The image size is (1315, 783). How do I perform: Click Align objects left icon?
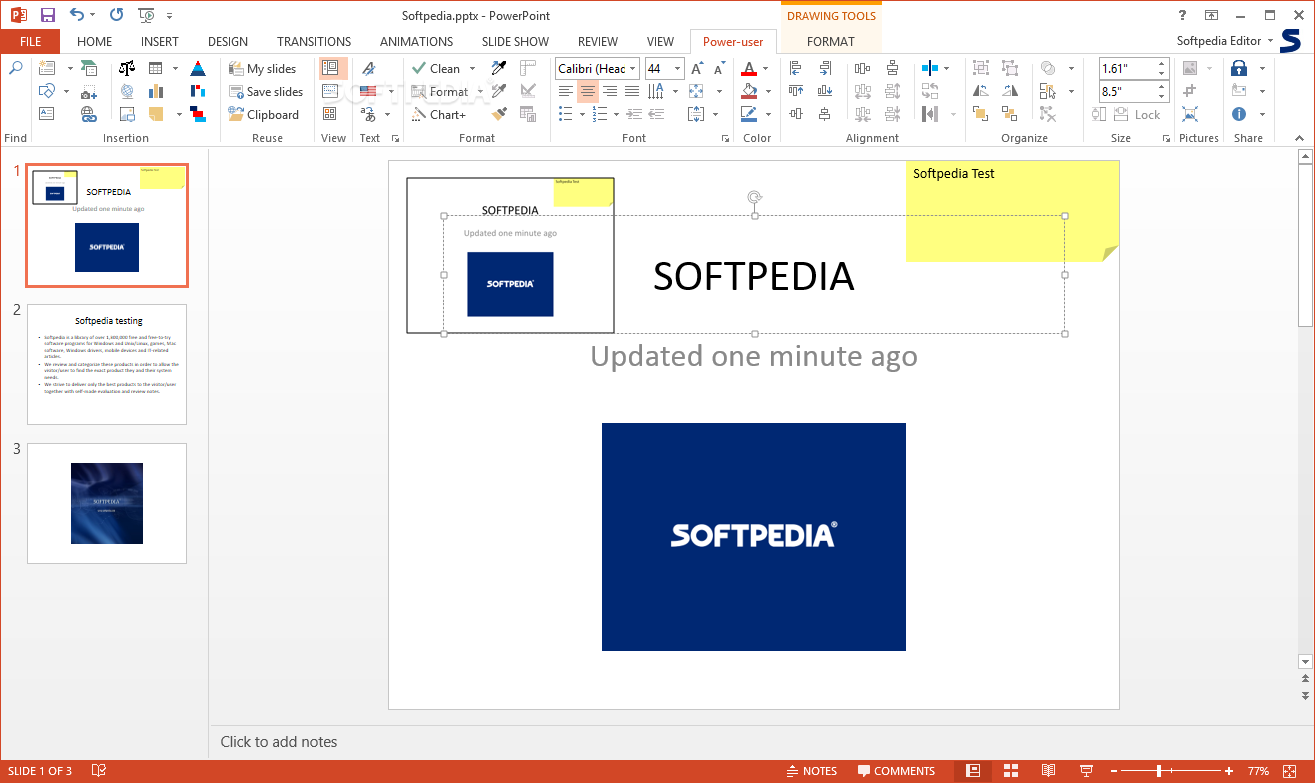[x=796, y=68]
